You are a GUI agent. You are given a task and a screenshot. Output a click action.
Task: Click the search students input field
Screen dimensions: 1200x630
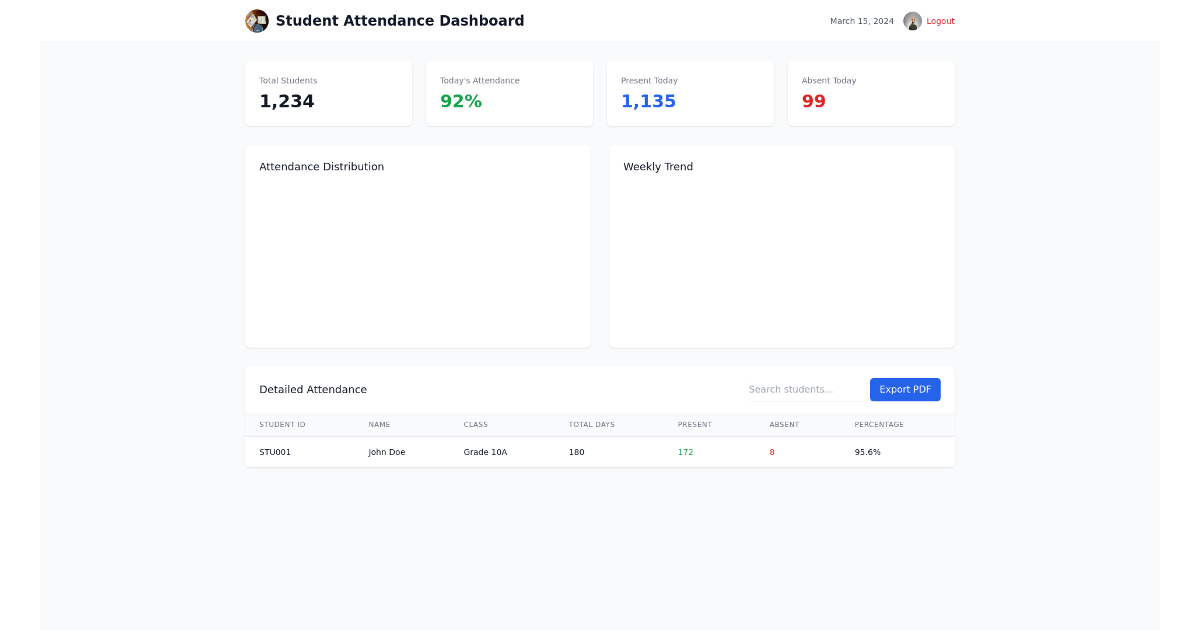804,389
